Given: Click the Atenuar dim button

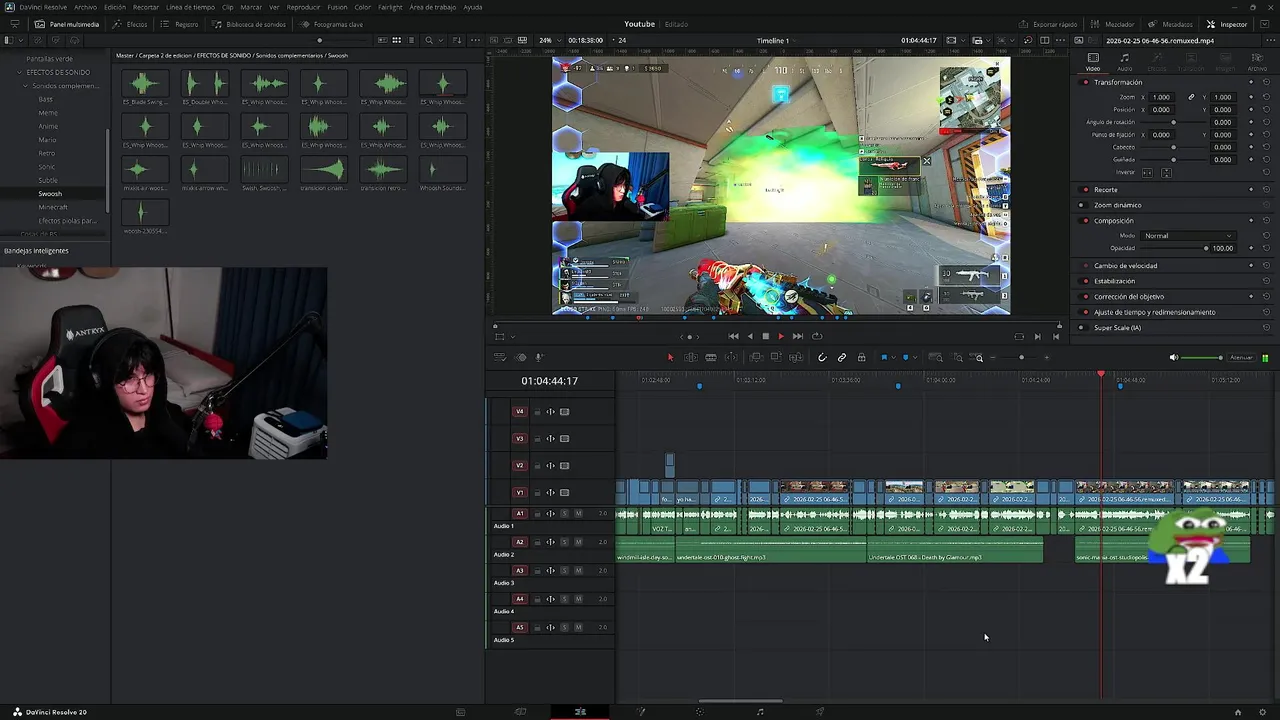Looking at the screenshot, I should click(x=1241, y=357).
